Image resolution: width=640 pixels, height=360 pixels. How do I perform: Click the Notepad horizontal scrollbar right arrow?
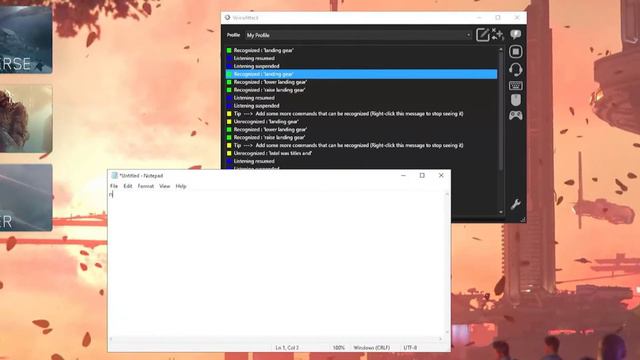[x=440, y=339]
